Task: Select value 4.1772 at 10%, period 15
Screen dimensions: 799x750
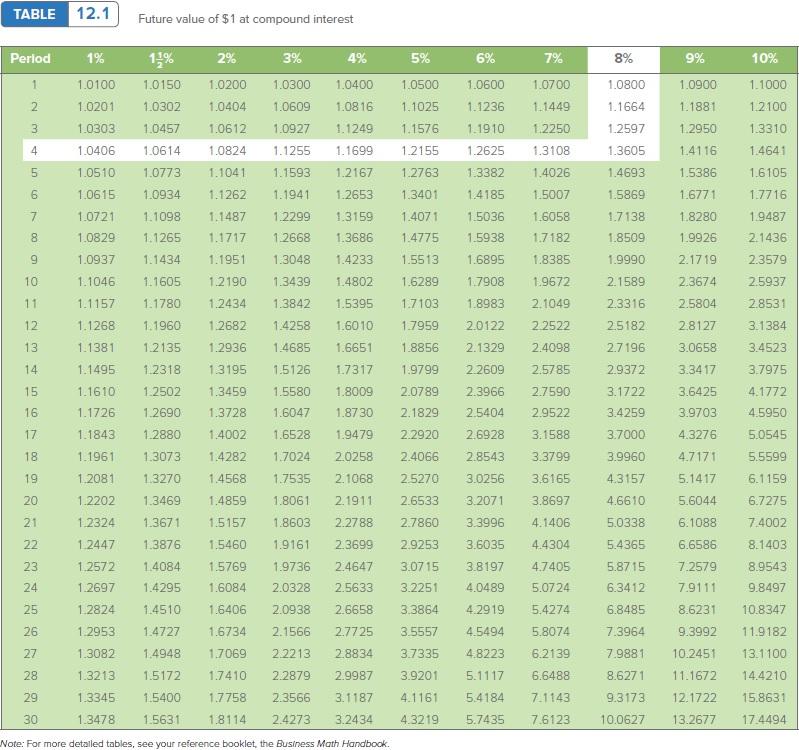Action: (x=767, y=392)
